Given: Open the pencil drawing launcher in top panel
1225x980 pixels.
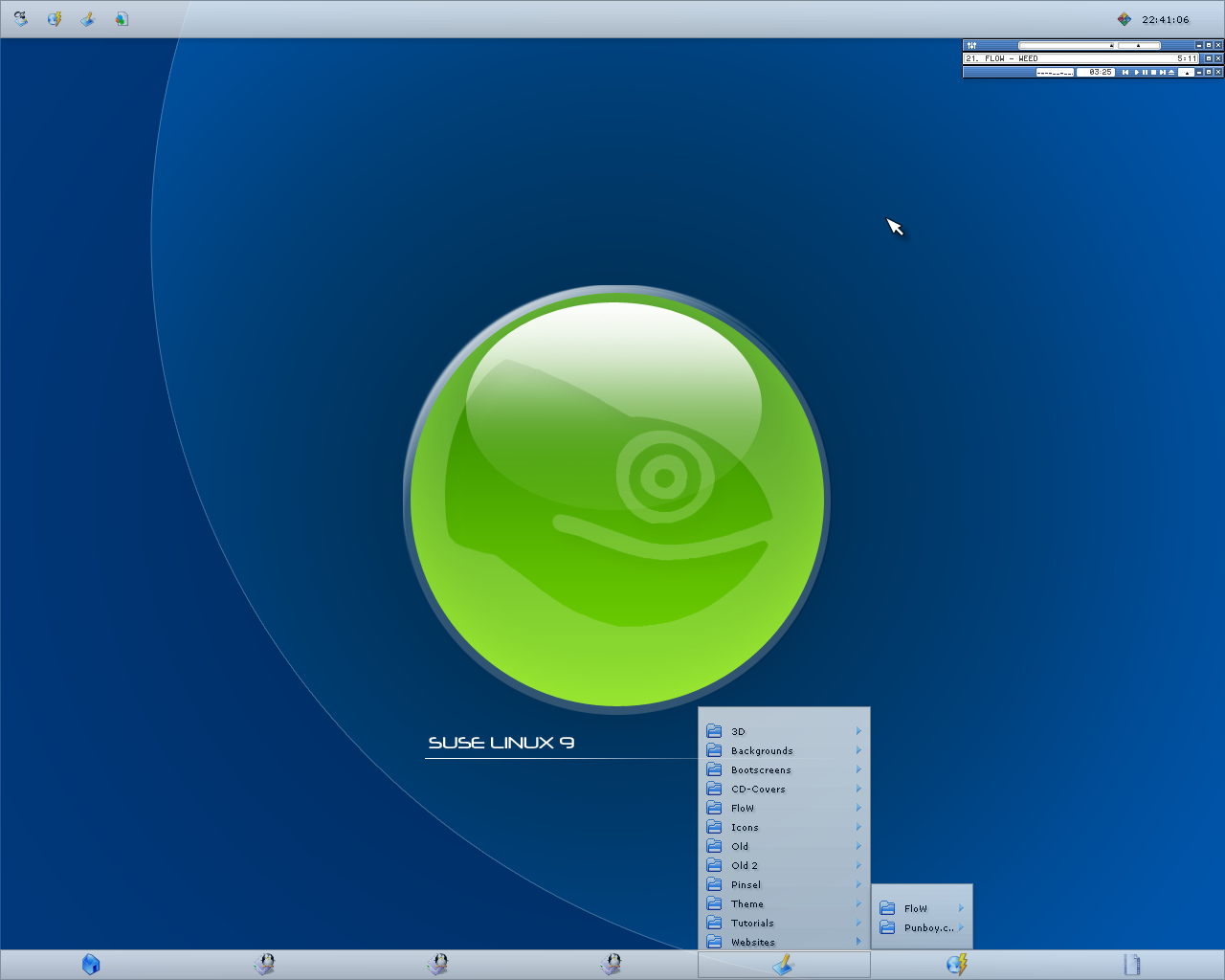Looking at the screenshot, I should [88, 18].
